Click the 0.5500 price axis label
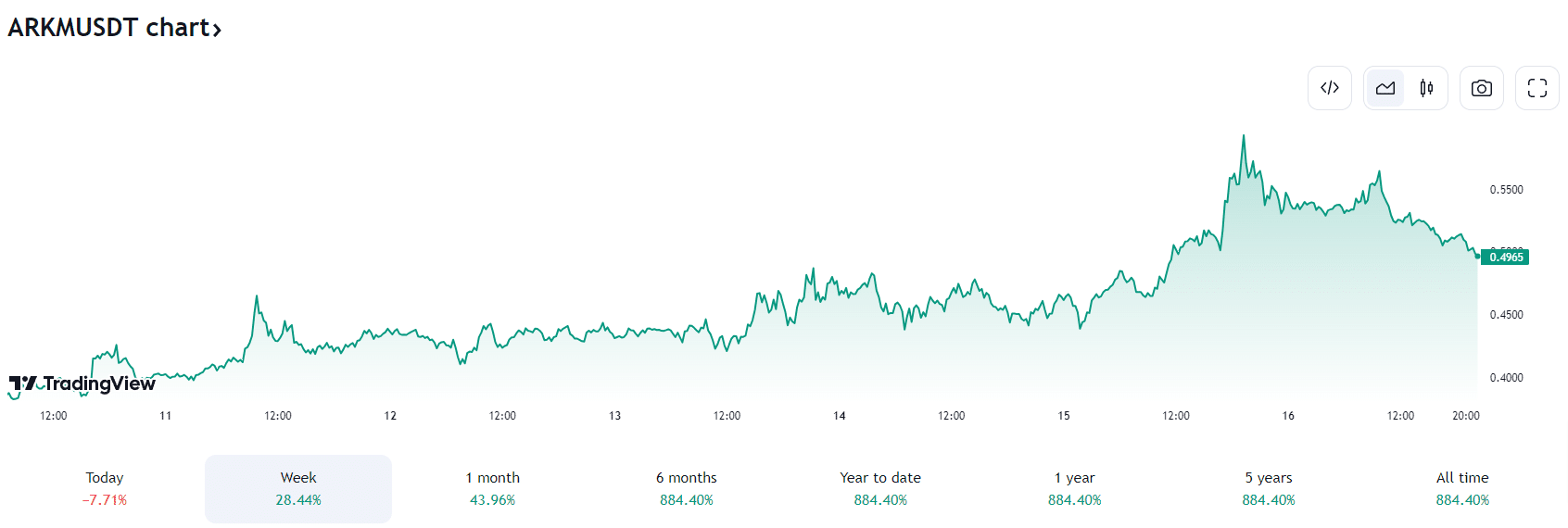1568x528 pixels. (x=1506, y=190)
